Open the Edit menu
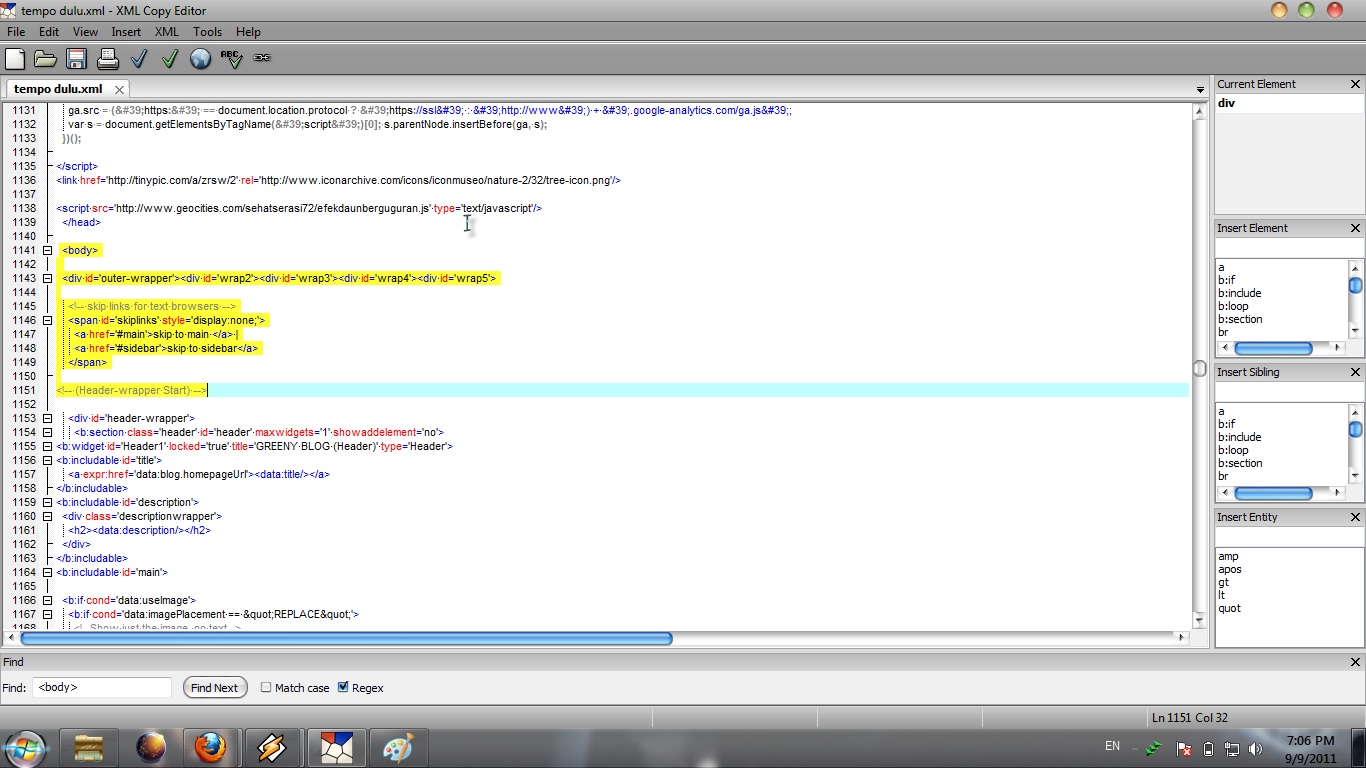 tap(49, 32)
